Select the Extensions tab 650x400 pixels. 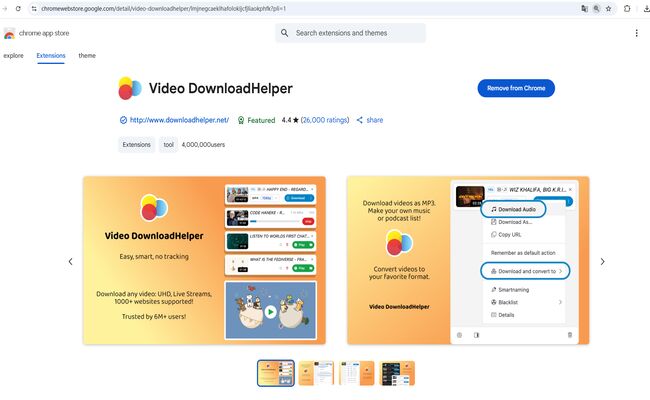(x=51, y=56)
